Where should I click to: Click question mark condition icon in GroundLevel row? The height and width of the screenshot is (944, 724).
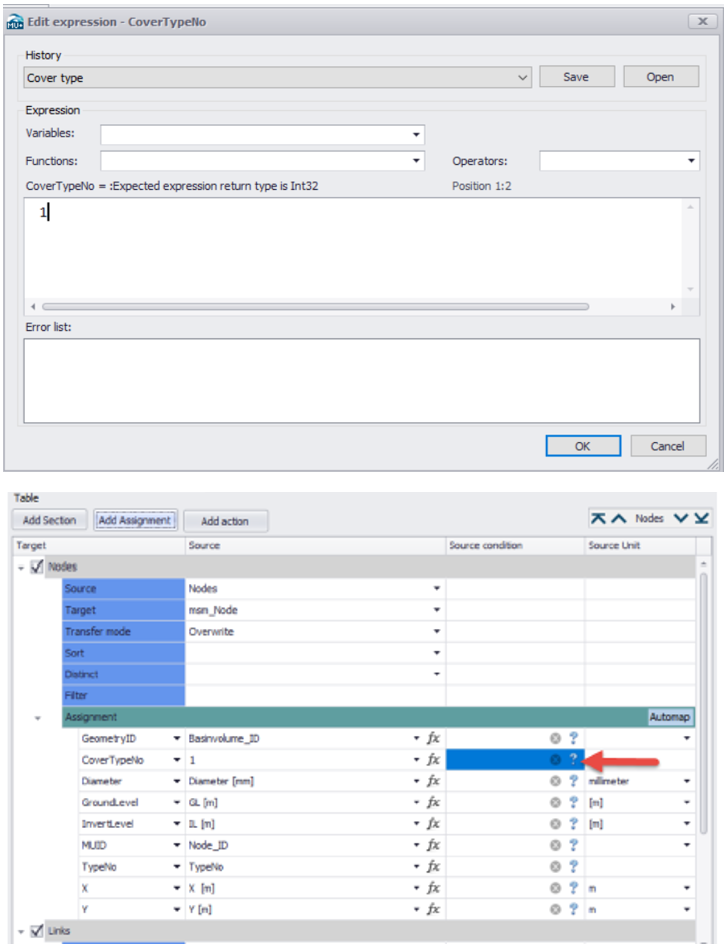tap(574, 803)
